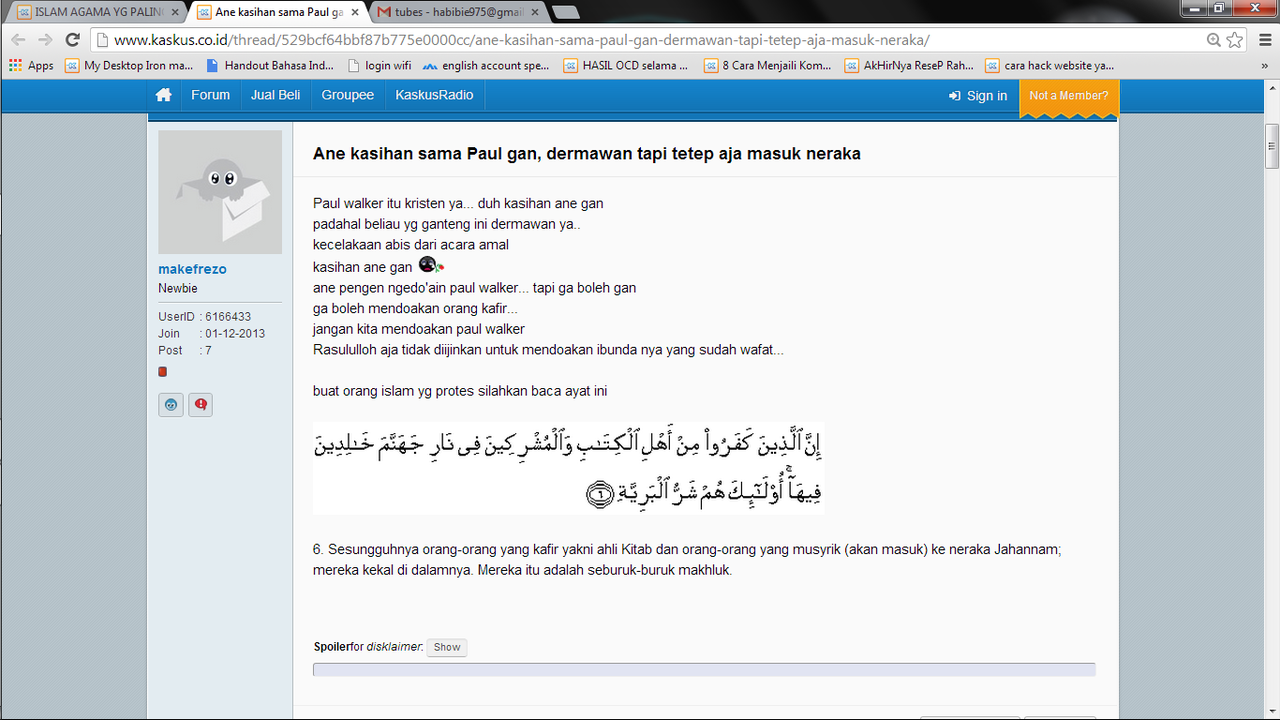Click the blue owl icon under makefrezo
1280x720 pixels.
click(171, 405)
